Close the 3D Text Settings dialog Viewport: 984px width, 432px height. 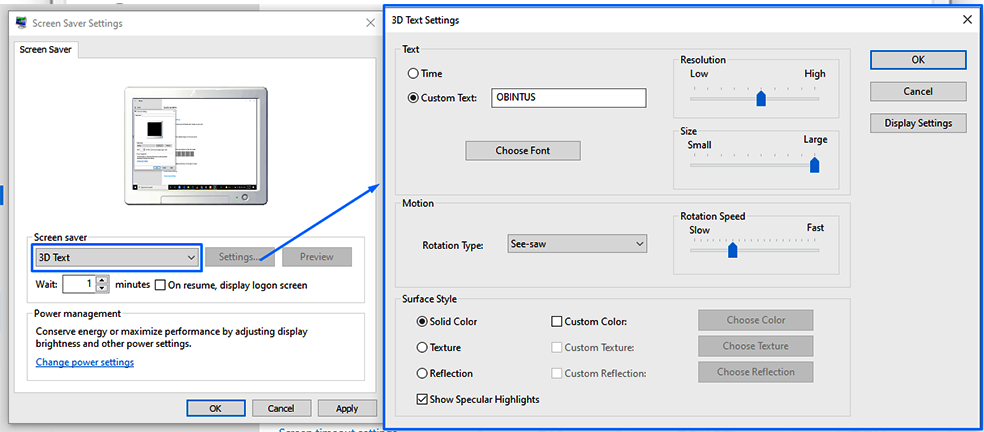pos(967,19)
